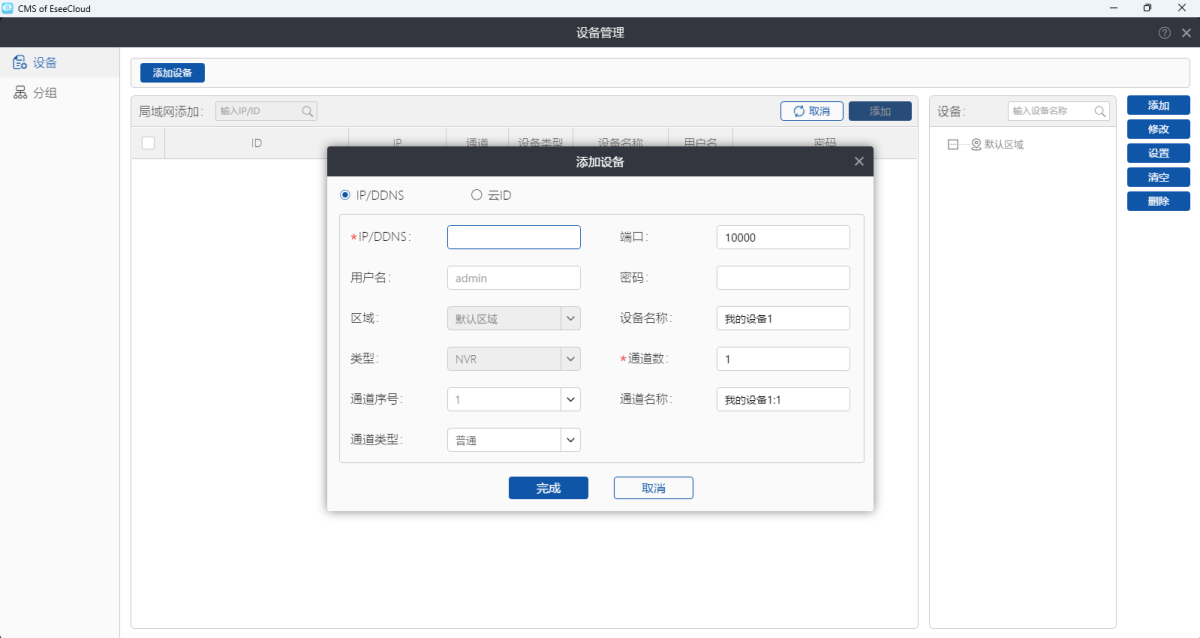1200x638 pixels.
Task: Click the 完成 button
Action: (x=548, y=488)
